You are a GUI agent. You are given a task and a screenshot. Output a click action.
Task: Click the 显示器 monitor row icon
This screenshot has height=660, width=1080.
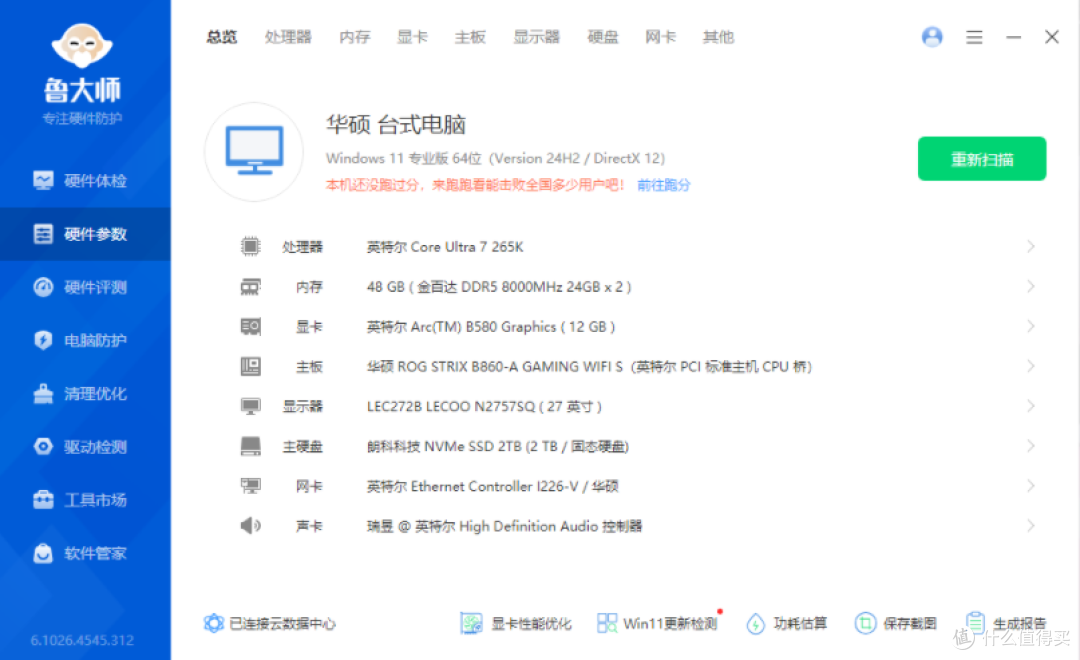(x=250, y=406)
